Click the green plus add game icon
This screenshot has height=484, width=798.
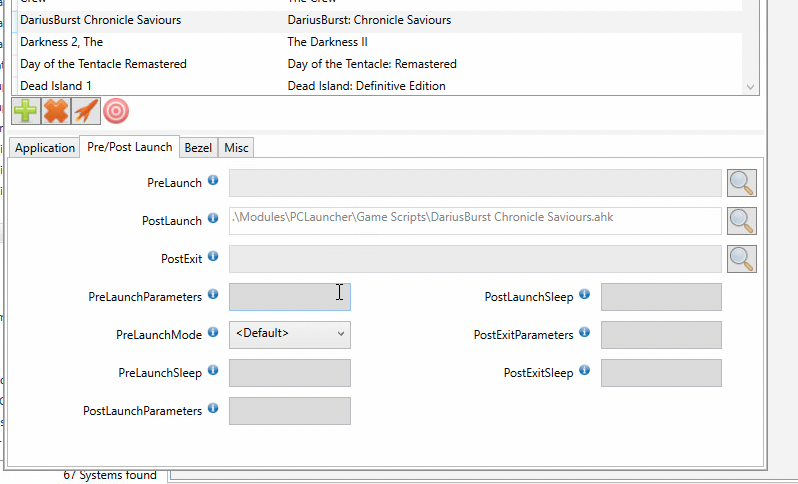tap(26, 111)
